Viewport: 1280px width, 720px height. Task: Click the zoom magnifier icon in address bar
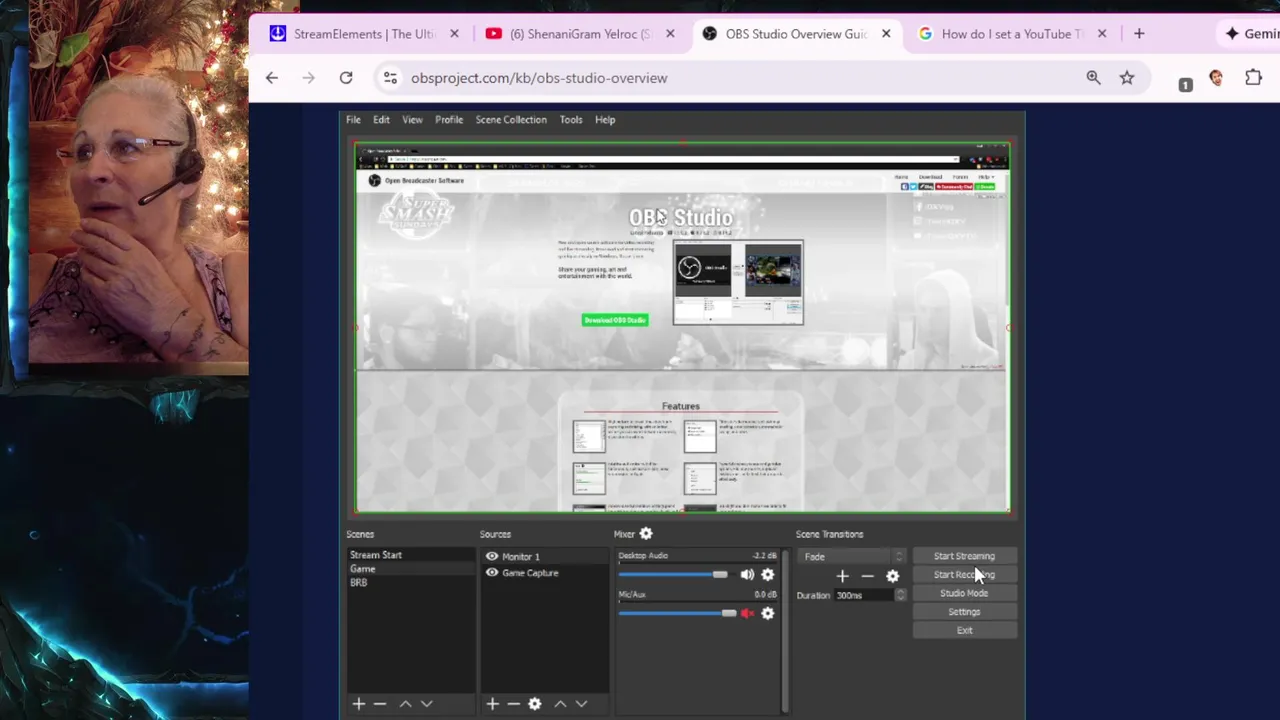[x=1093, y=78]
